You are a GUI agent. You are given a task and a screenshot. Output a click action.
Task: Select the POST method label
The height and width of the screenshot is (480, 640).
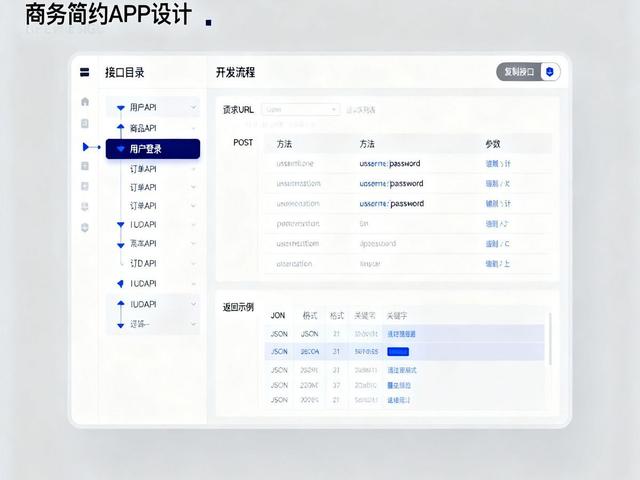point(243,142)
